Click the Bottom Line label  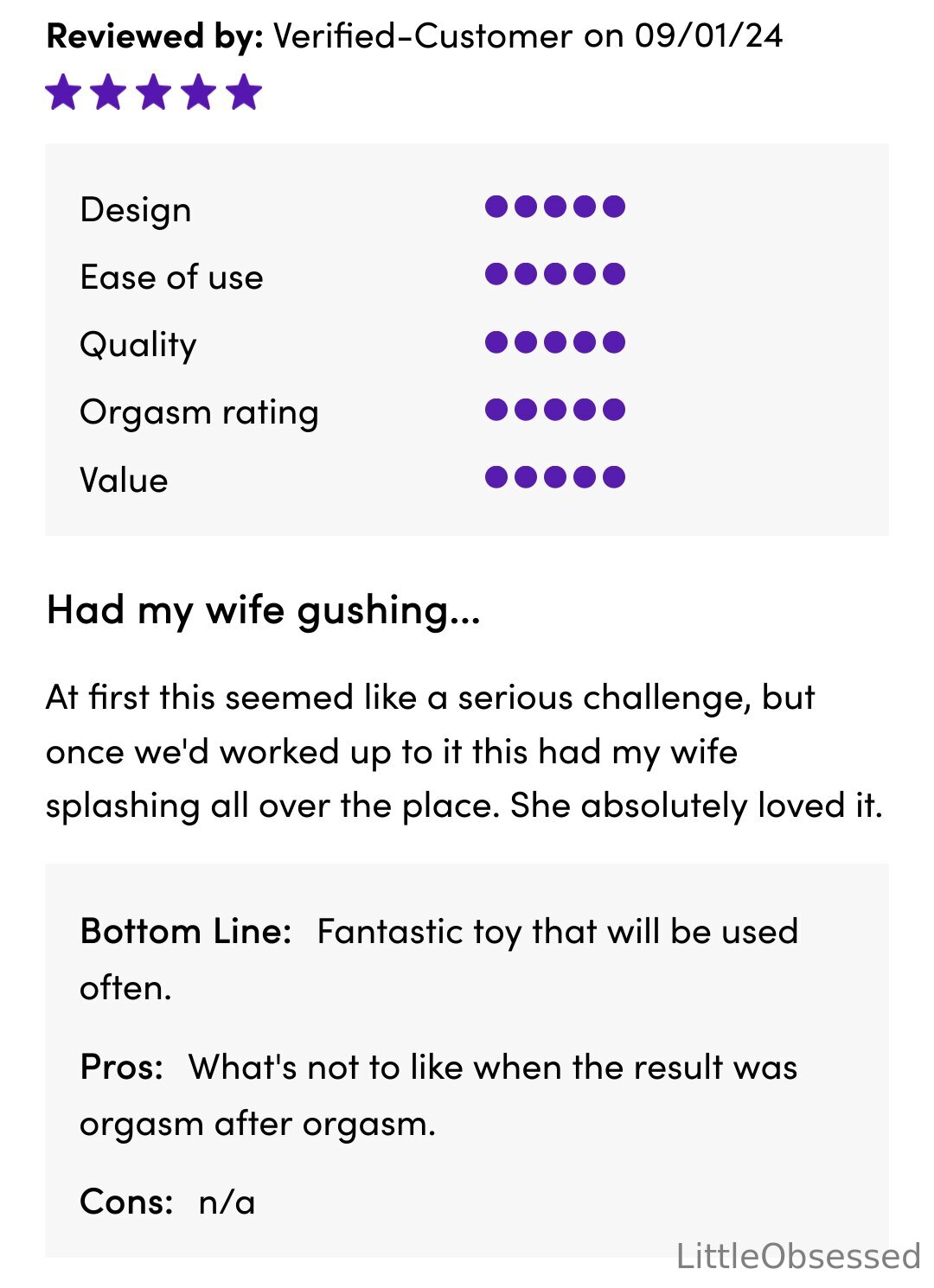pyautogui.click(x=186, y=932)
